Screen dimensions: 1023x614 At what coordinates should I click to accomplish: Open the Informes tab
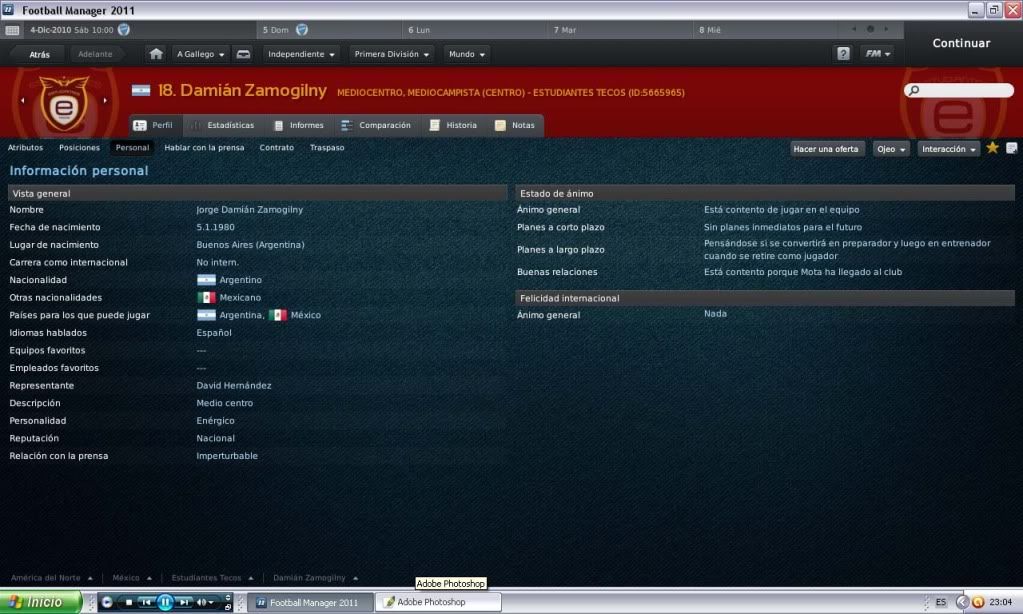(299, 125)
